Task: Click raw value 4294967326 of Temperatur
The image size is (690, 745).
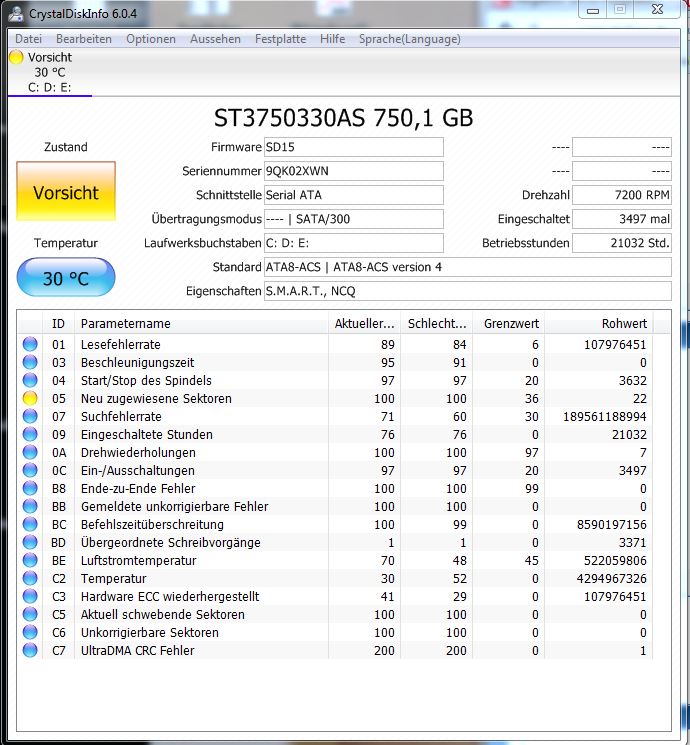Action: [x=612, y=579]
